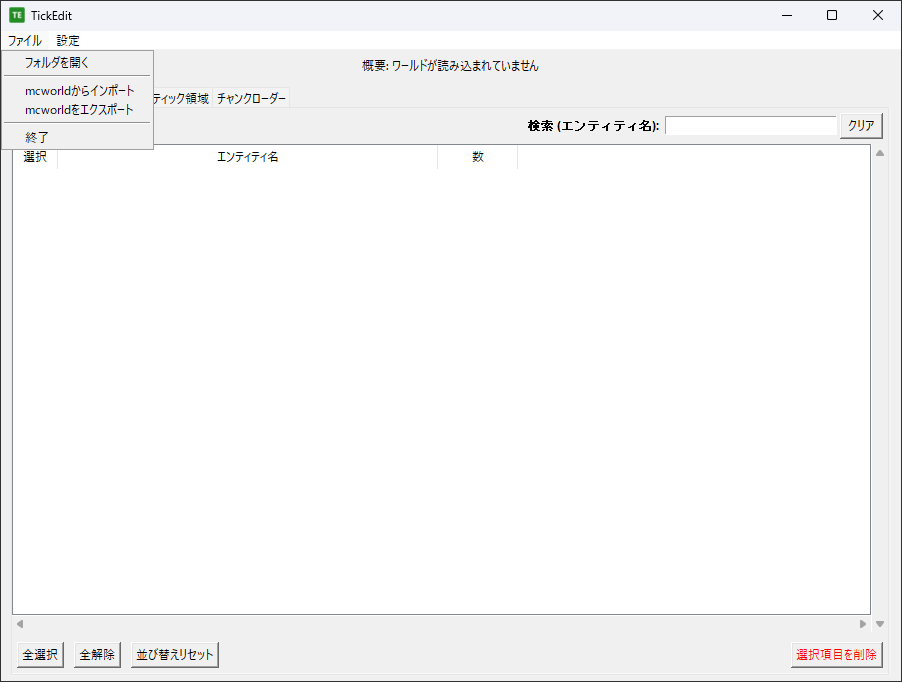Viewport: 902px width, 682px height.
Task: Sort by the 数 column header
Action: 477,157
